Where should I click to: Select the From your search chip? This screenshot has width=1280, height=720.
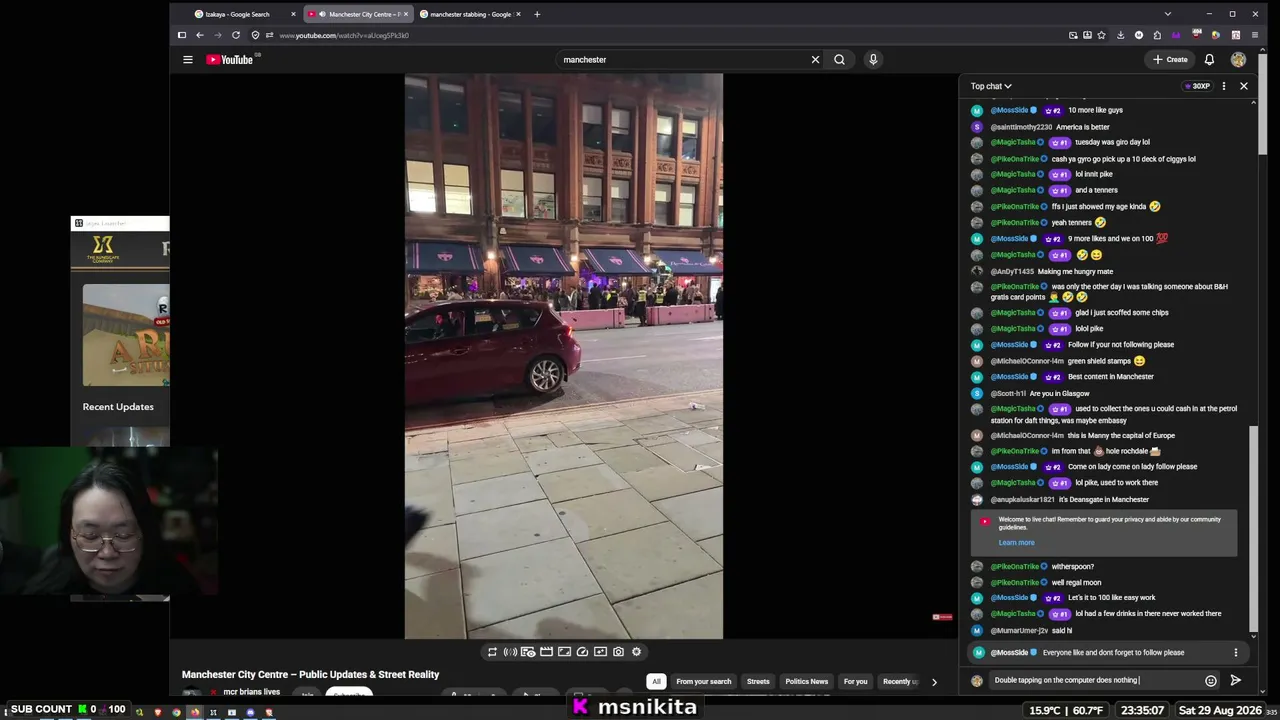703,682
